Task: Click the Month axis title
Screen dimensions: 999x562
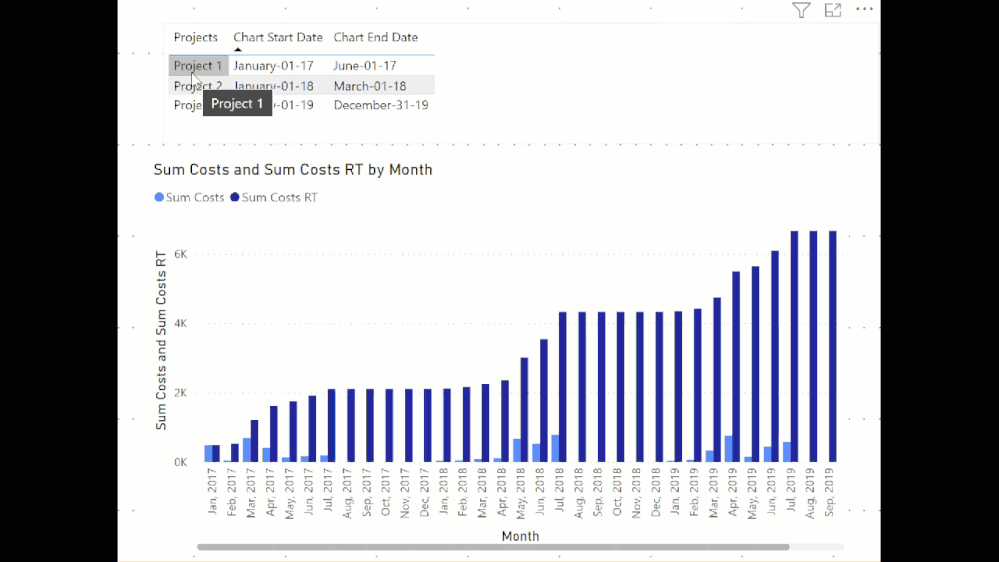Action: [x=521, y=537]
